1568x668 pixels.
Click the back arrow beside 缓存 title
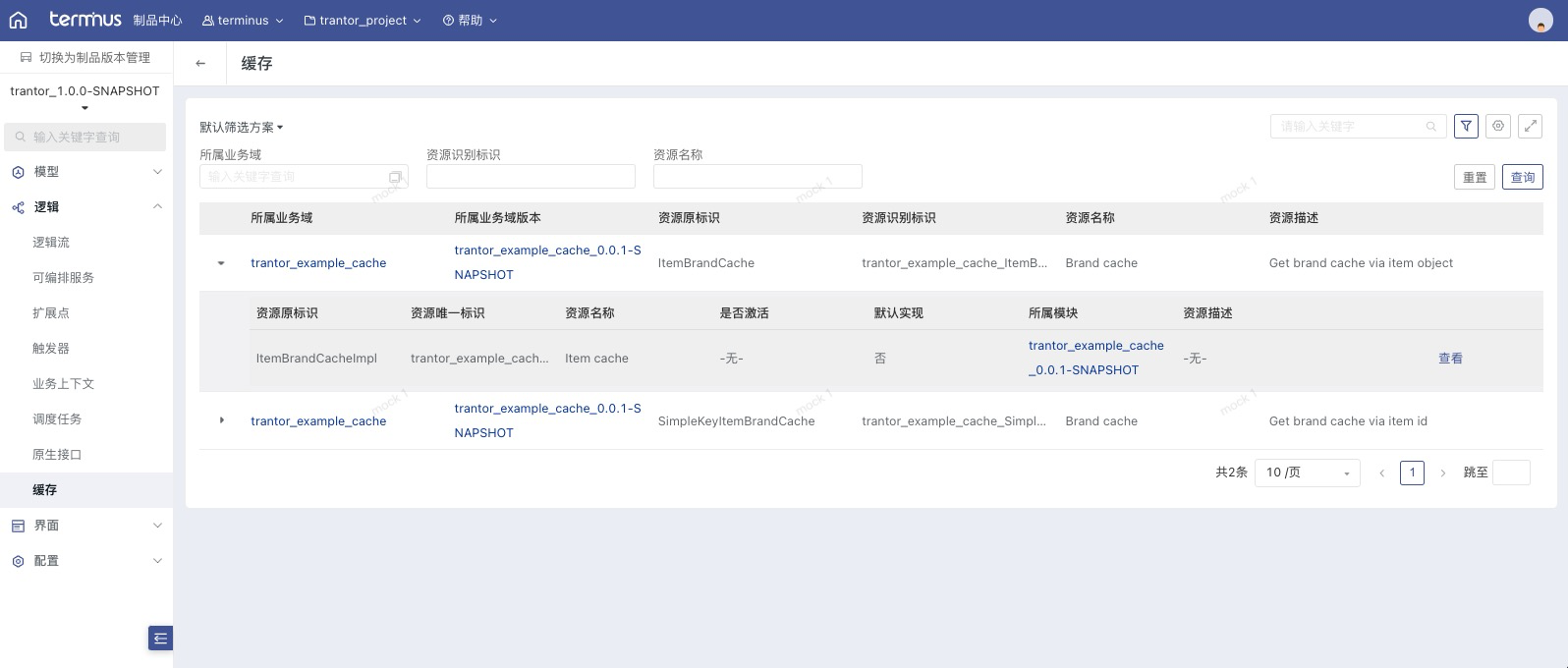point(200,63)
